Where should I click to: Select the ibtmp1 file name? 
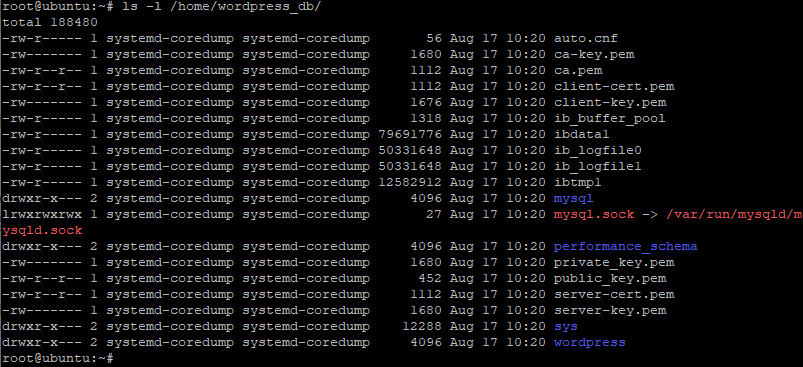pos(578,182)
